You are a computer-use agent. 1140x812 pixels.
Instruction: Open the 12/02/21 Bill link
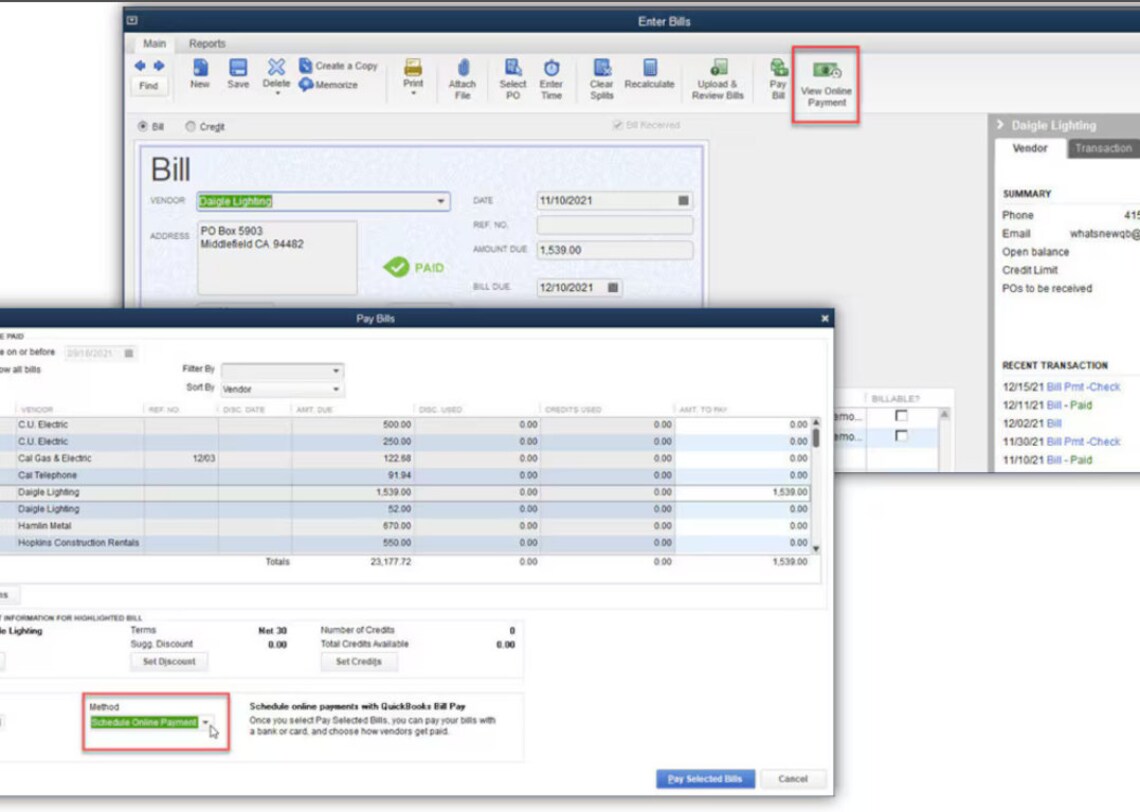(1053, 424)
